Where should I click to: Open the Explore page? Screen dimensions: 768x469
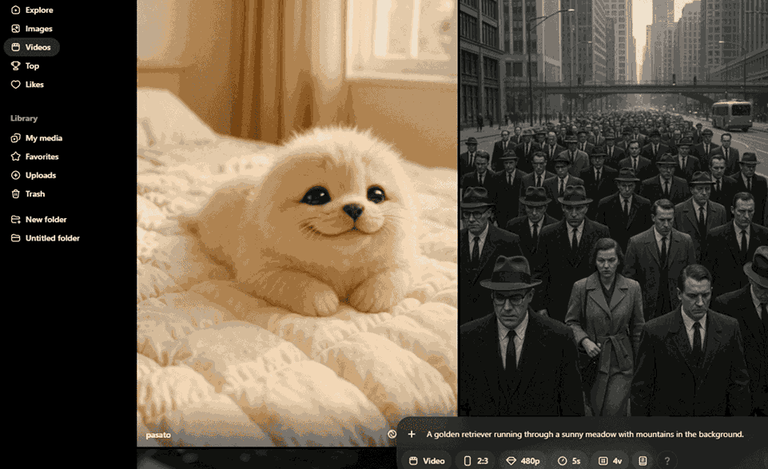32,10
